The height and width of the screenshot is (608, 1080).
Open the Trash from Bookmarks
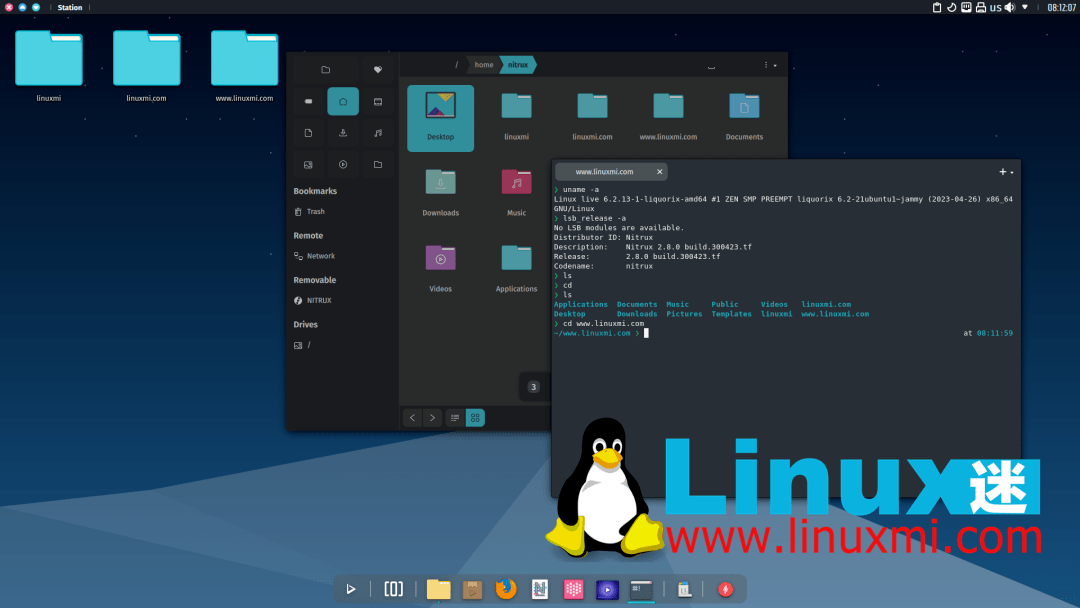click(316, 211)
